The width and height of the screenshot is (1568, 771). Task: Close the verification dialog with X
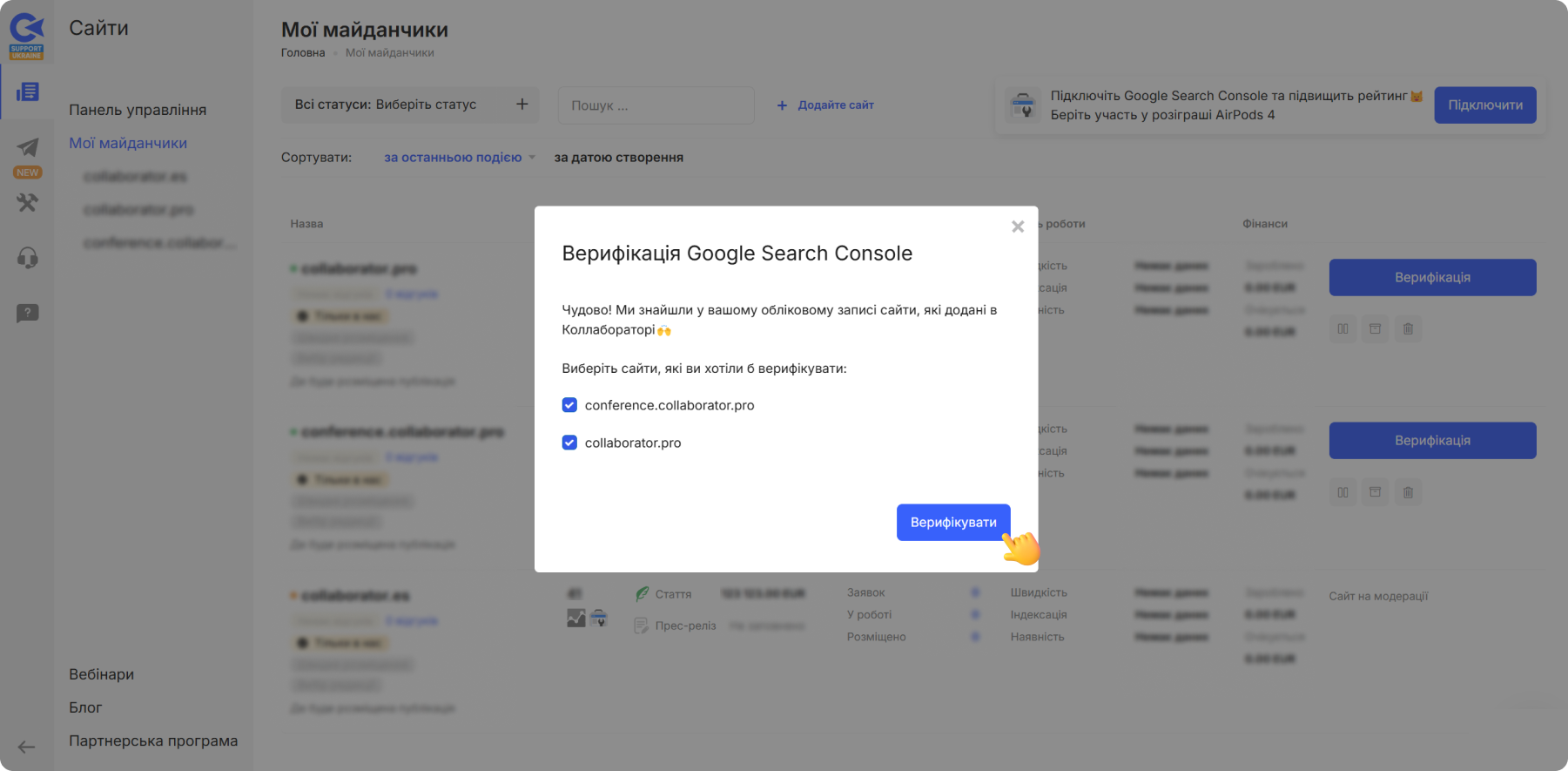pyautogui.click(x=1017, y=227)
